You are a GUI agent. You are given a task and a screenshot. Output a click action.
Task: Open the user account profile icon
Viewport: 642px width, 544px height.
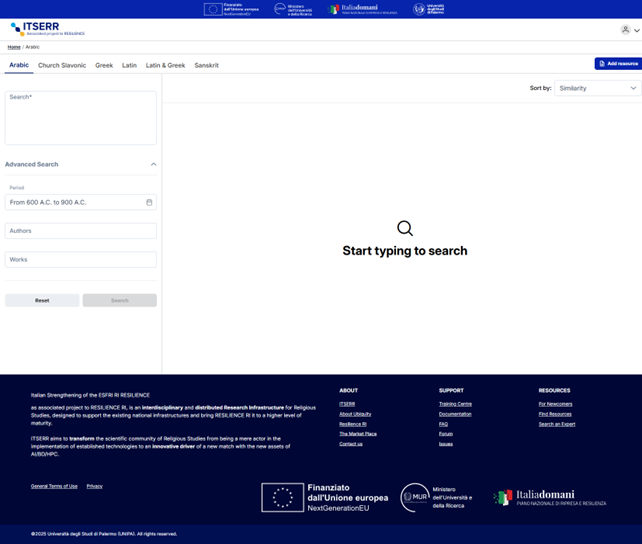(626, 30)
